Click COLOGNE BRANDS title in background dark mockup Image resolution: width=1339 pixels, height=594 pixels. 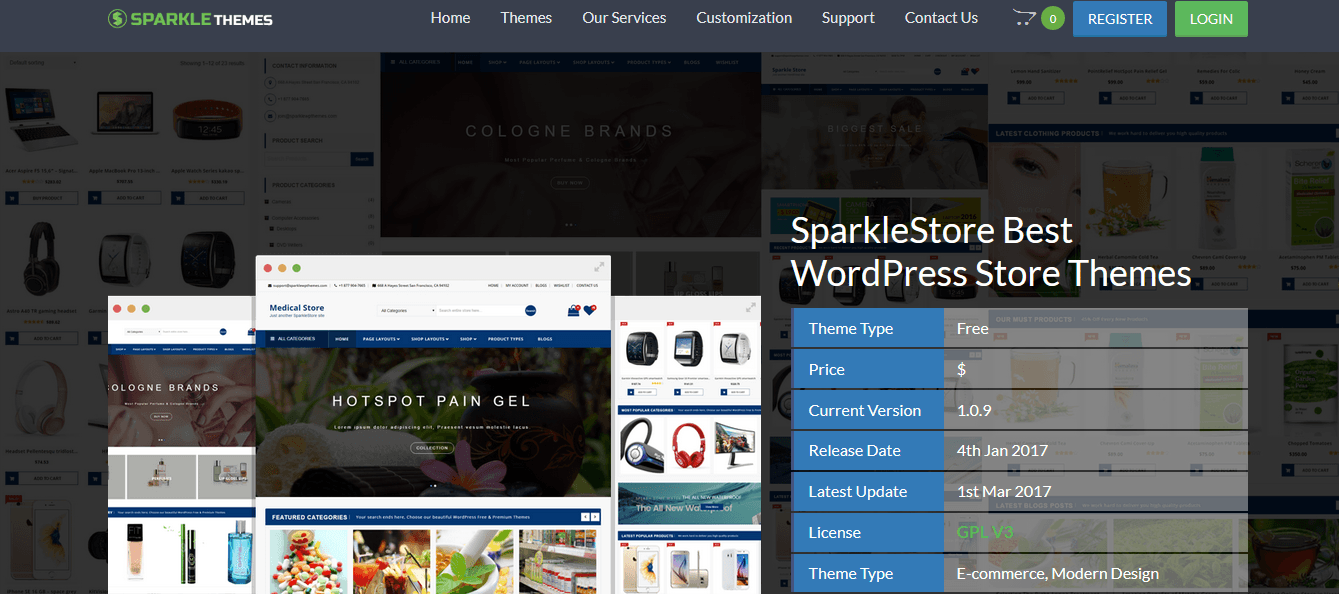pos(570,131)
